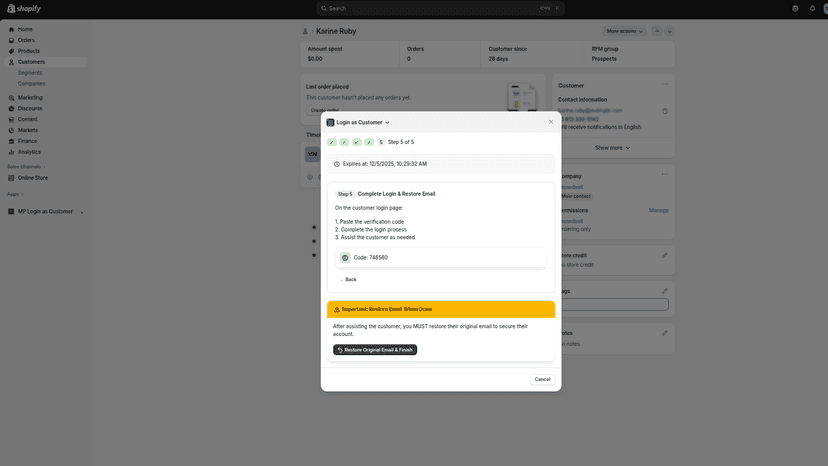Click the Code: 748560 text
Screen dimensions: 828x466
click(x=371, y=258)
